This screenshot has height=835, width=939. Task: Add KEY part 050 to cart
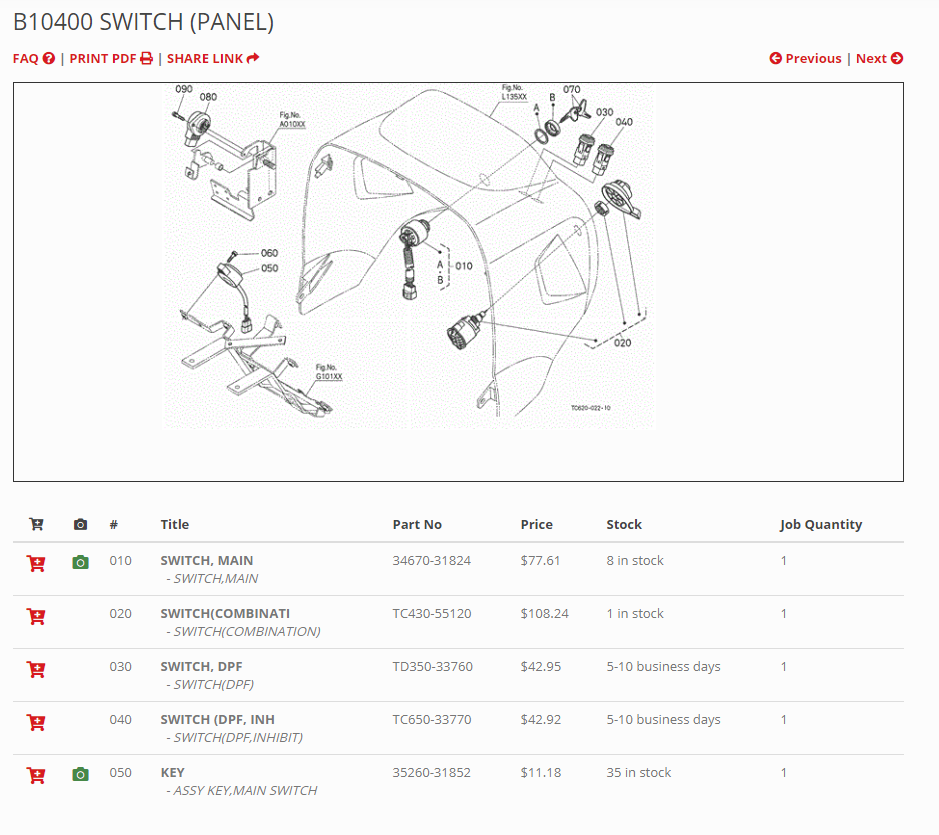pos(36,775)
